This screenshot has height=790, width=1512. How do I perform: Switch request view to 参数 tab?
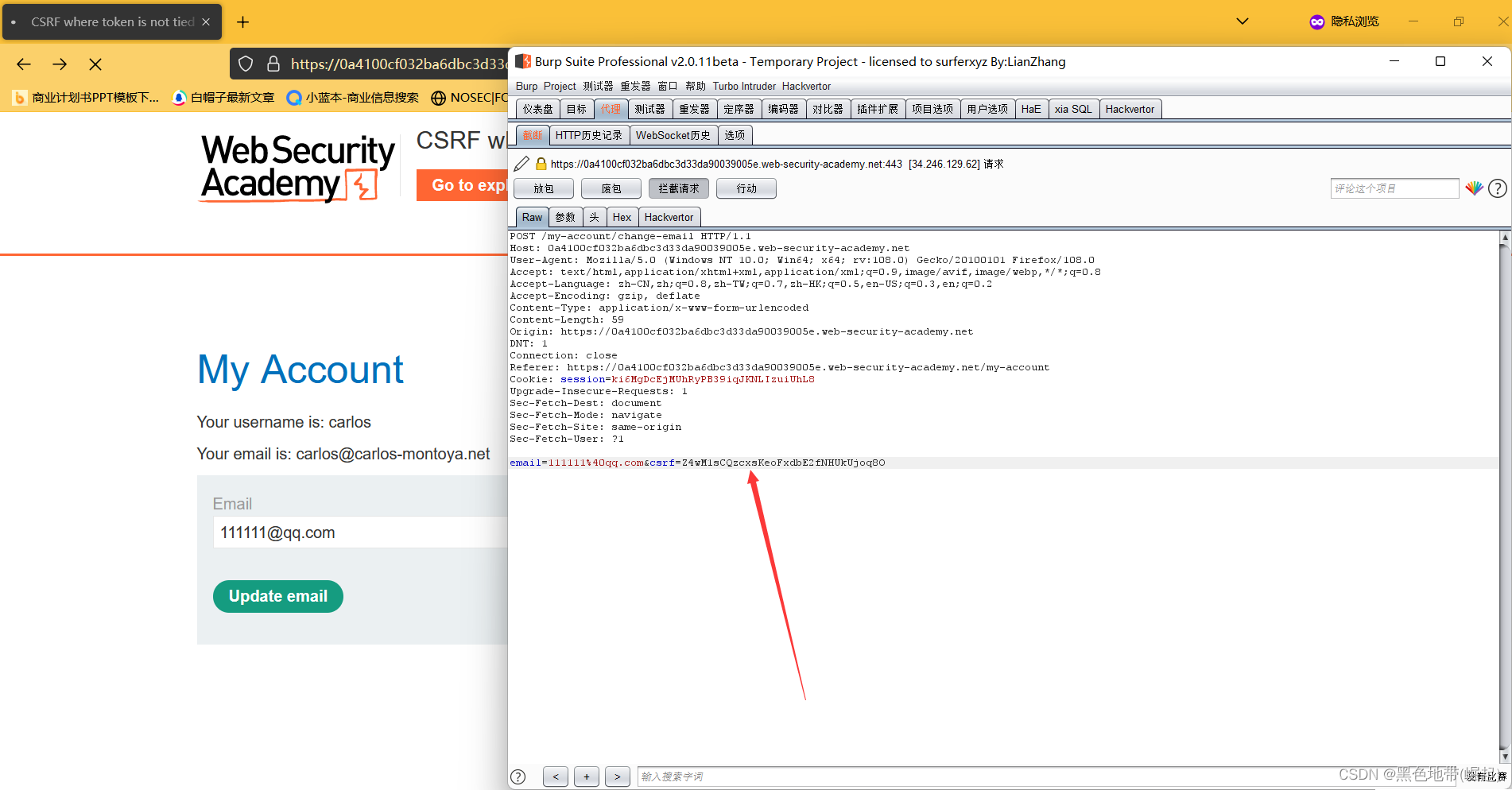point(565,217)
